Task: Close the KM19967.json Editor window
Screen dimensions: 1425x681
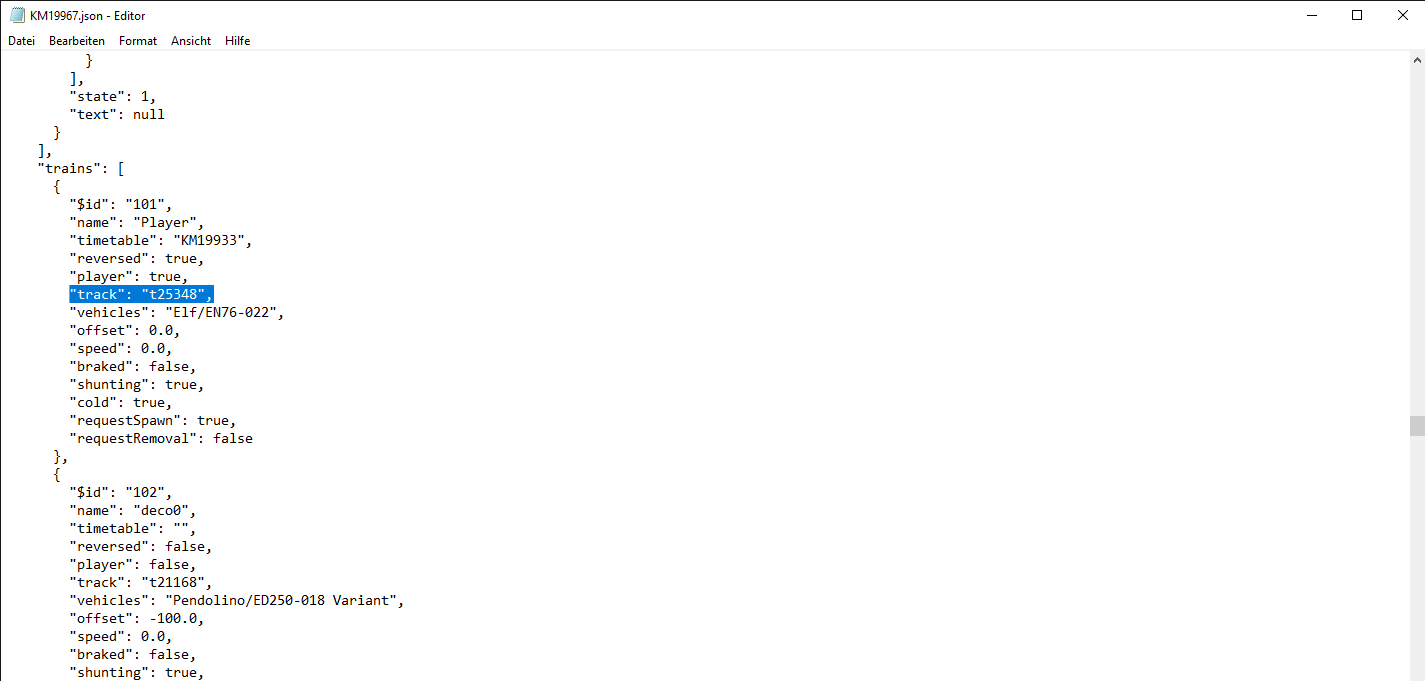Action: pos(1402,15)
